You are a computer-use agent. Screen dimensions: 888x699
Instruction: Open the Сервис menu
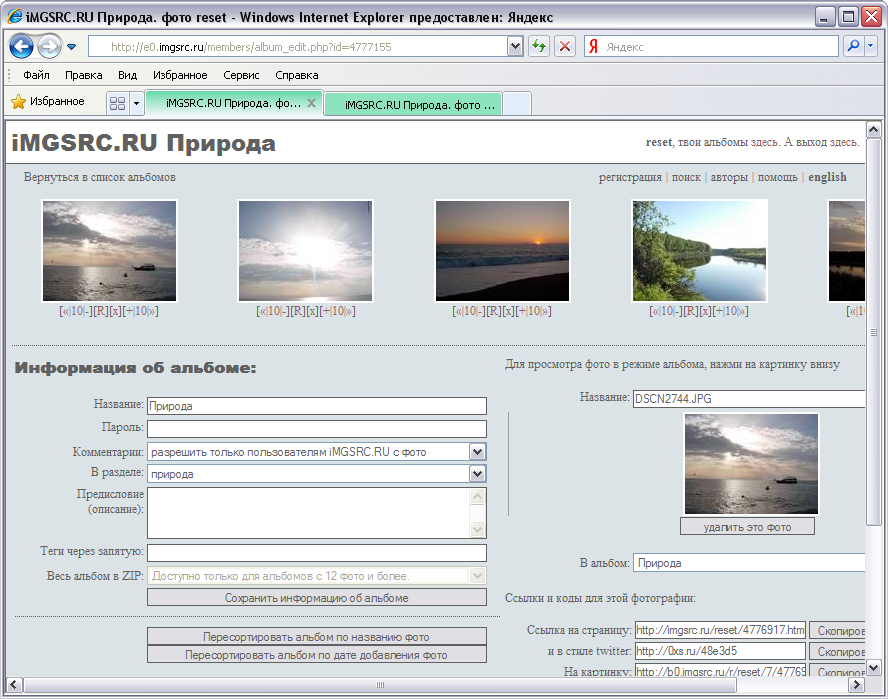[240, 74]
